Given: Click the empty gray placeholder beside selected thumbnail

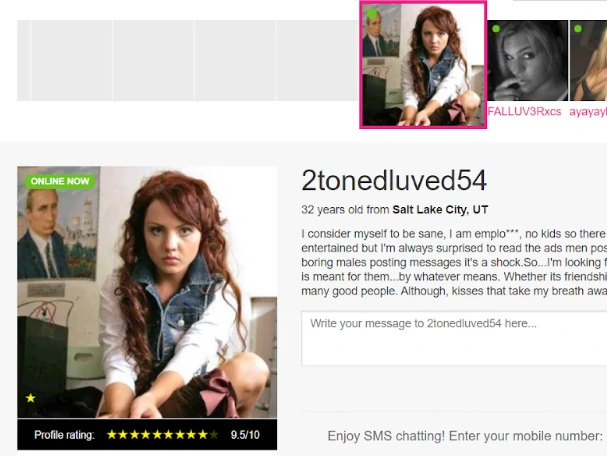Looking at the screenshot, I should point(317,61).
